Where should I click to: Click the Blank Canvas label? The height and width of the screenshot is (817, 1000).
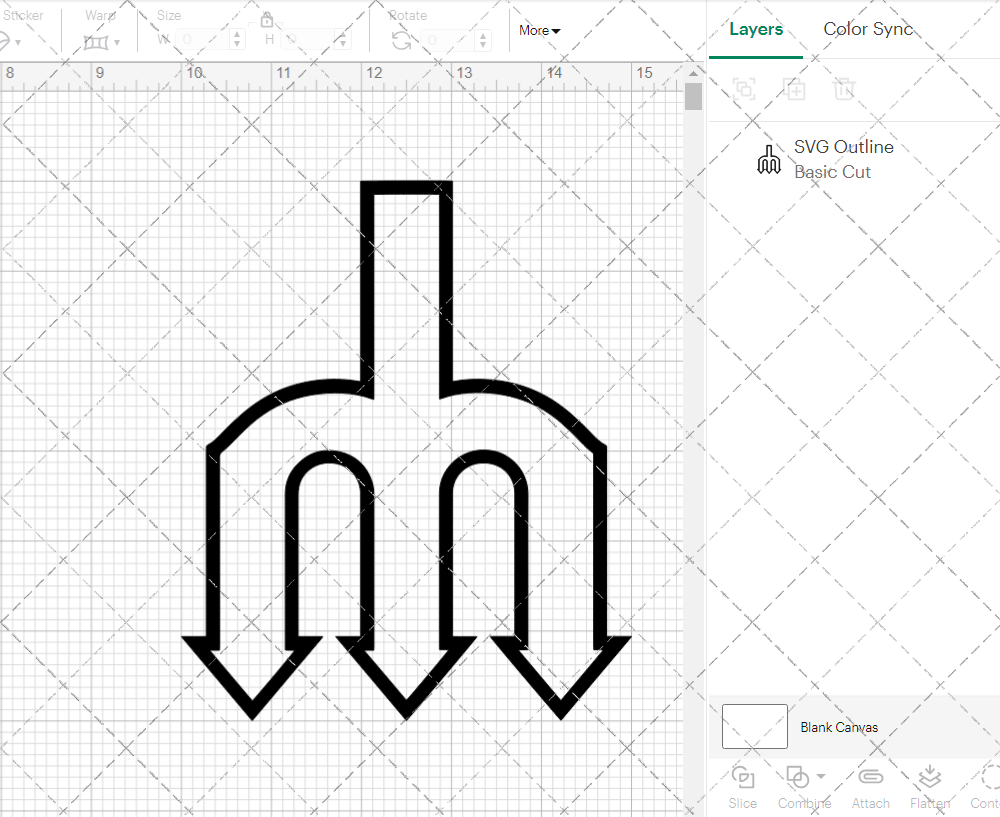(x=839, y=727)
